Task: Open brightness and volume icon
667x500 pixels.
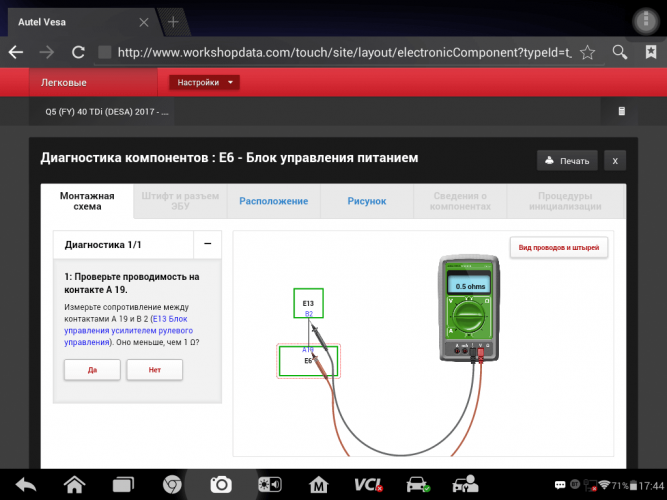Action: coord(270,485)
